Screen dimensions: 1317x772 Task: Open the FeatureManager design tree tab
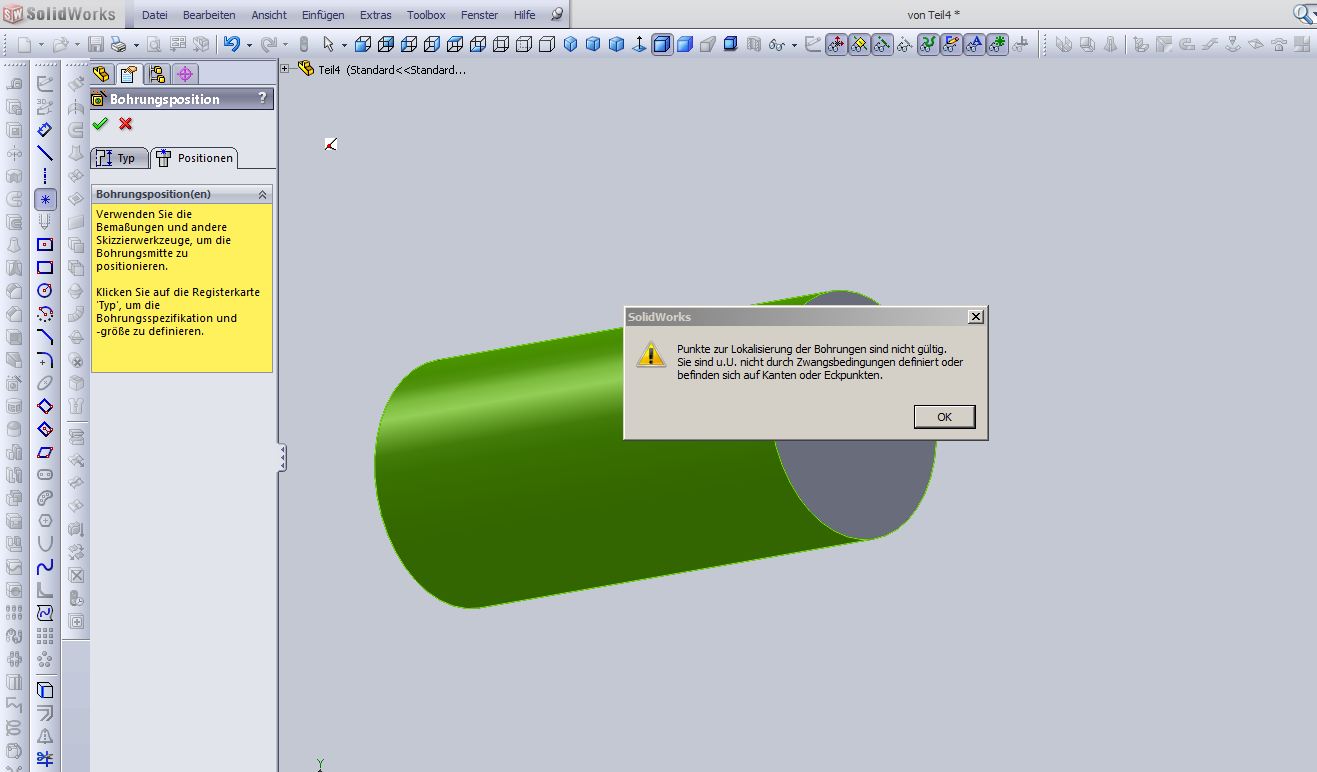[101, 74]
